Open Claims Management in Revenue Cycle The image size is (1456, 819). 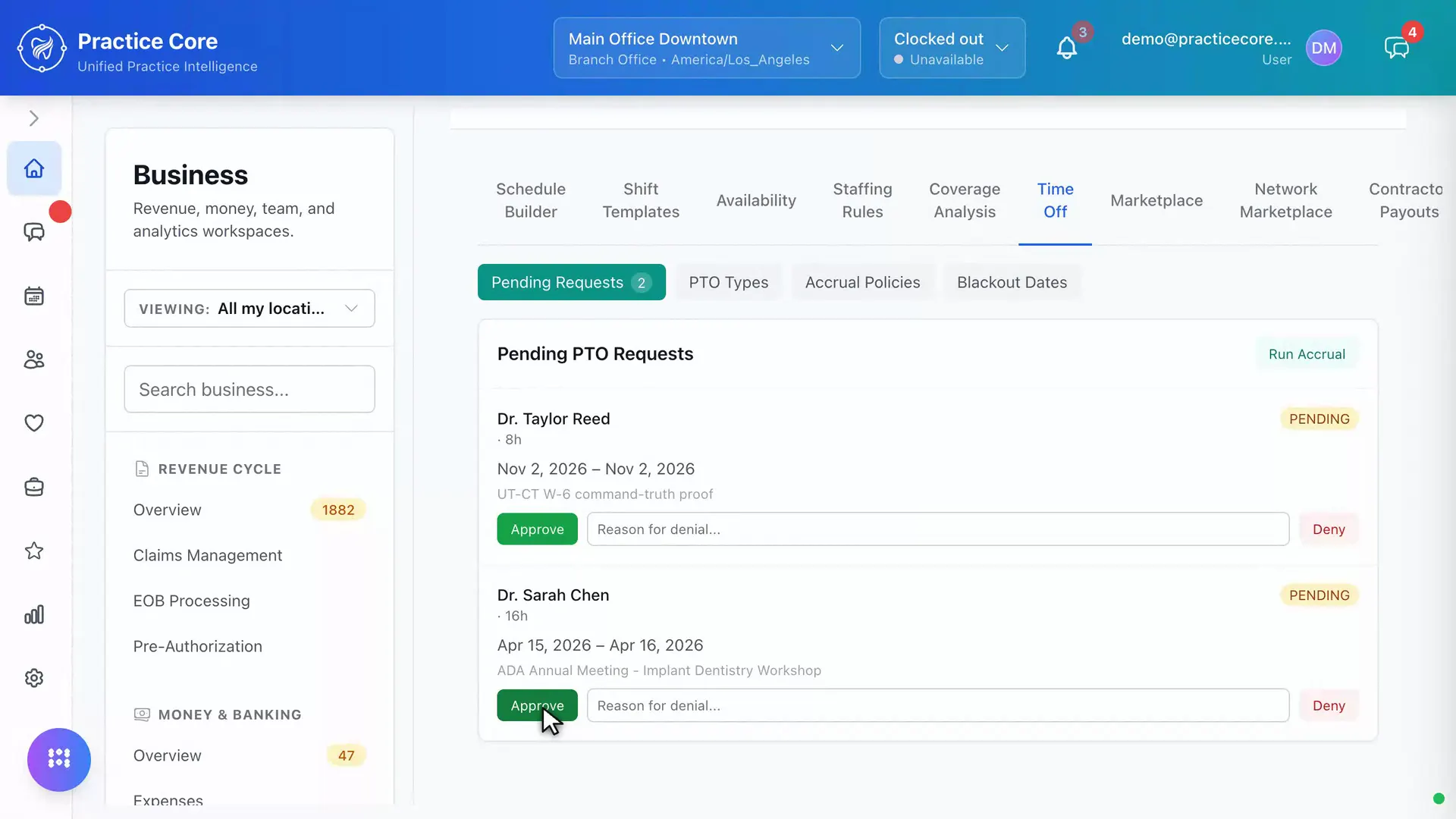click(x=208, y=555)
